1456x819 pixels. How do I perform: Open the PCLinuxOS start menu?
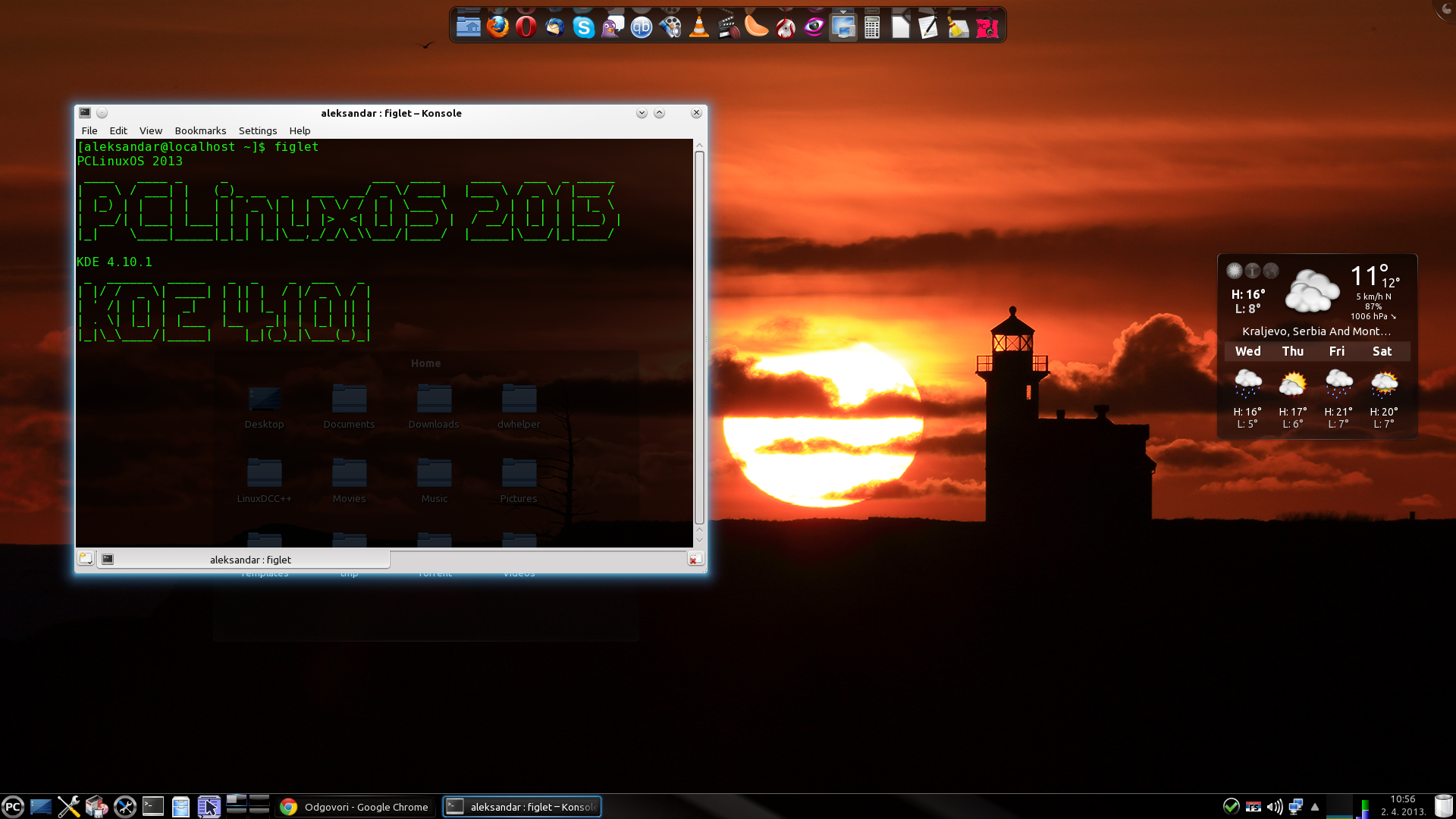(13, 807)
